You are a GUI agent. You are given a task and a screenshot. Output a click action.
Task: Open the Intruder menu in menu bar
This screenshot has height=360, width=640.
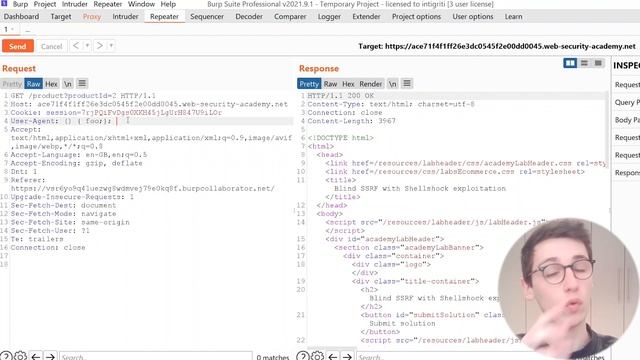point(75,4)
